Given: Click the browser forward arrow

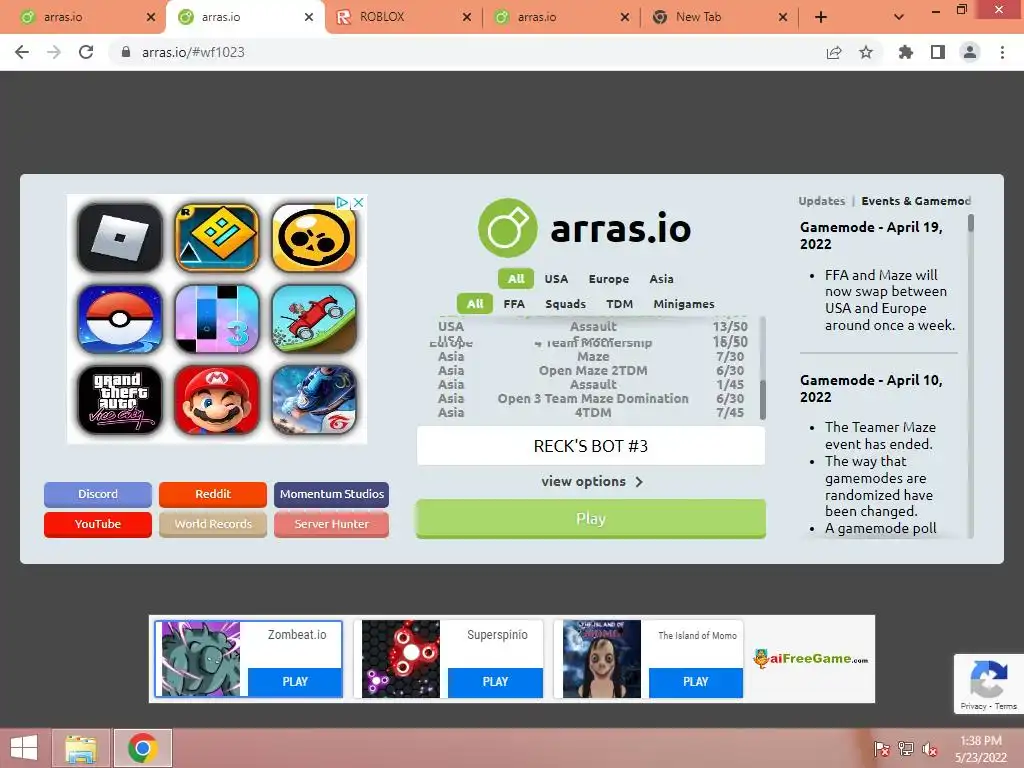Looking at the screenshot, I should (x=54, y=52).
